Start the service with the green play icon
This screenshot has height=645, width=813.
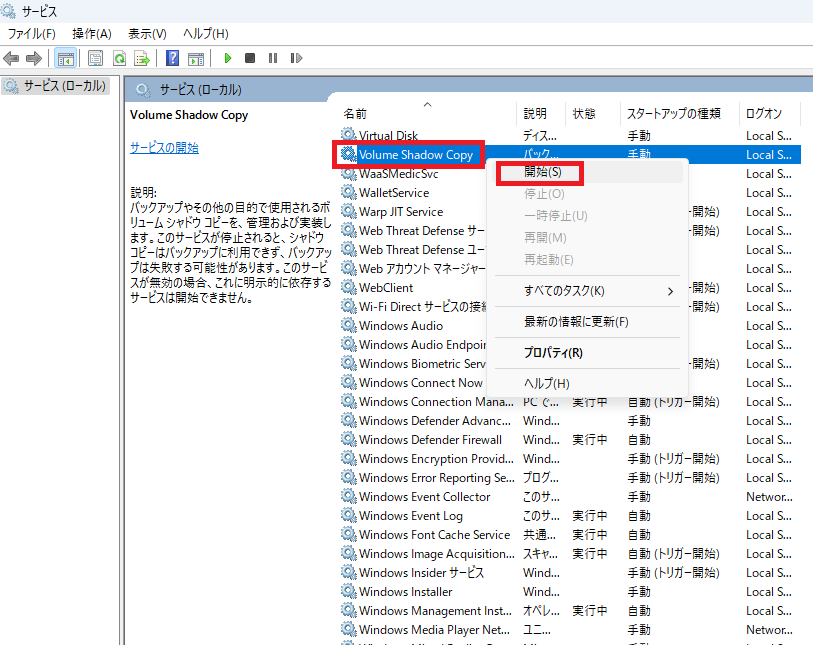coord(227,58)
